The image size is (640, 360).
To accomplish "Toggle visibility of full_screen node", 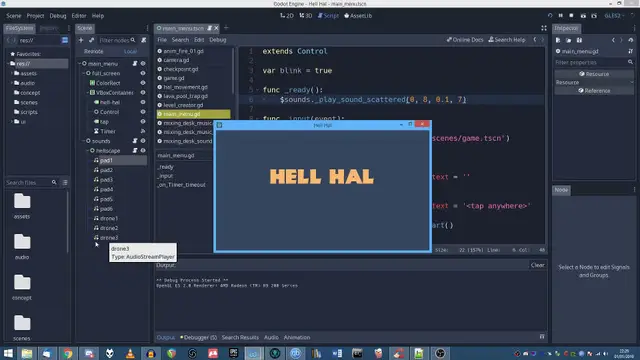I will [x=143, y=73].
